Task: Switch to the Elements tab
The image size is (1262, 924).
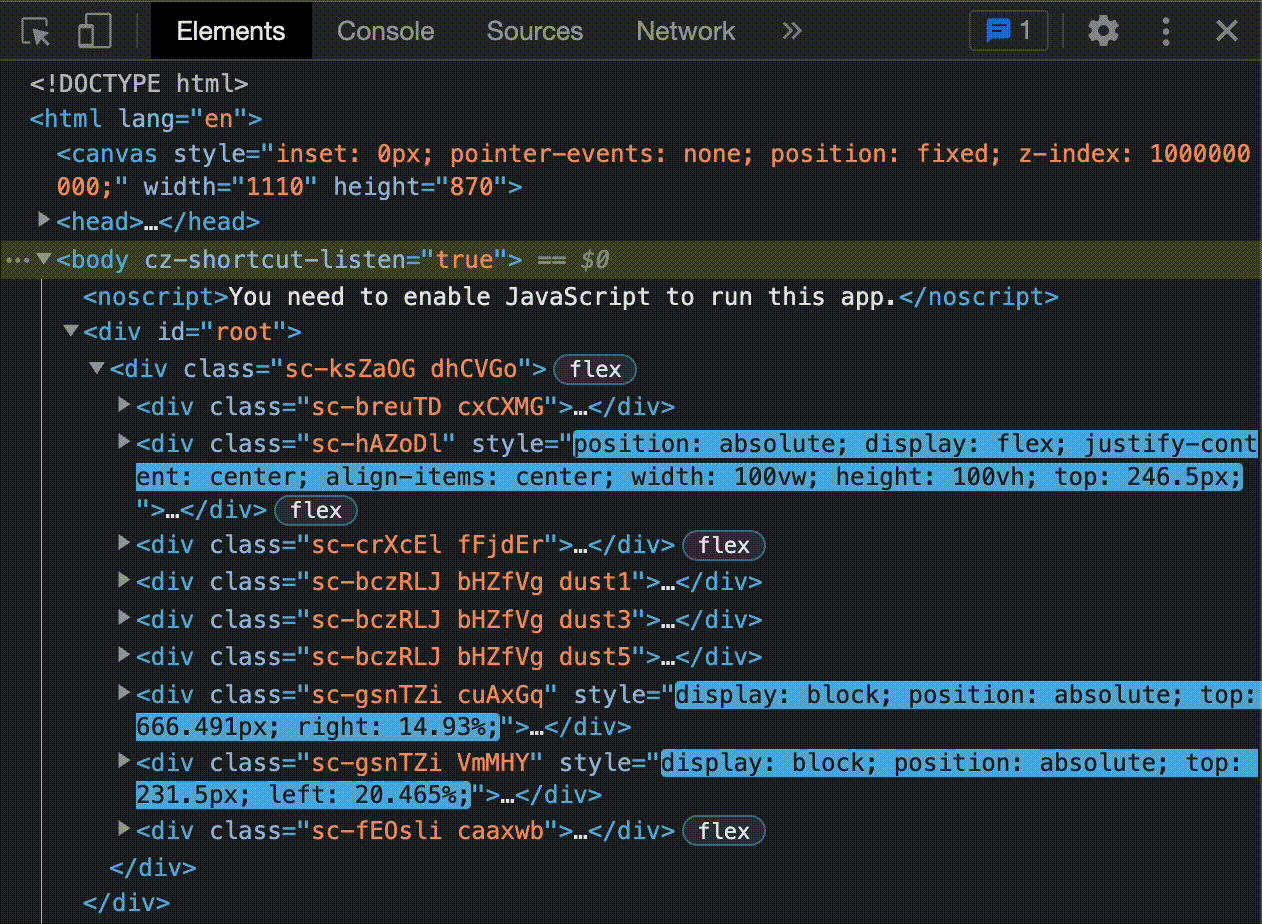Action: tap(231, 31)
